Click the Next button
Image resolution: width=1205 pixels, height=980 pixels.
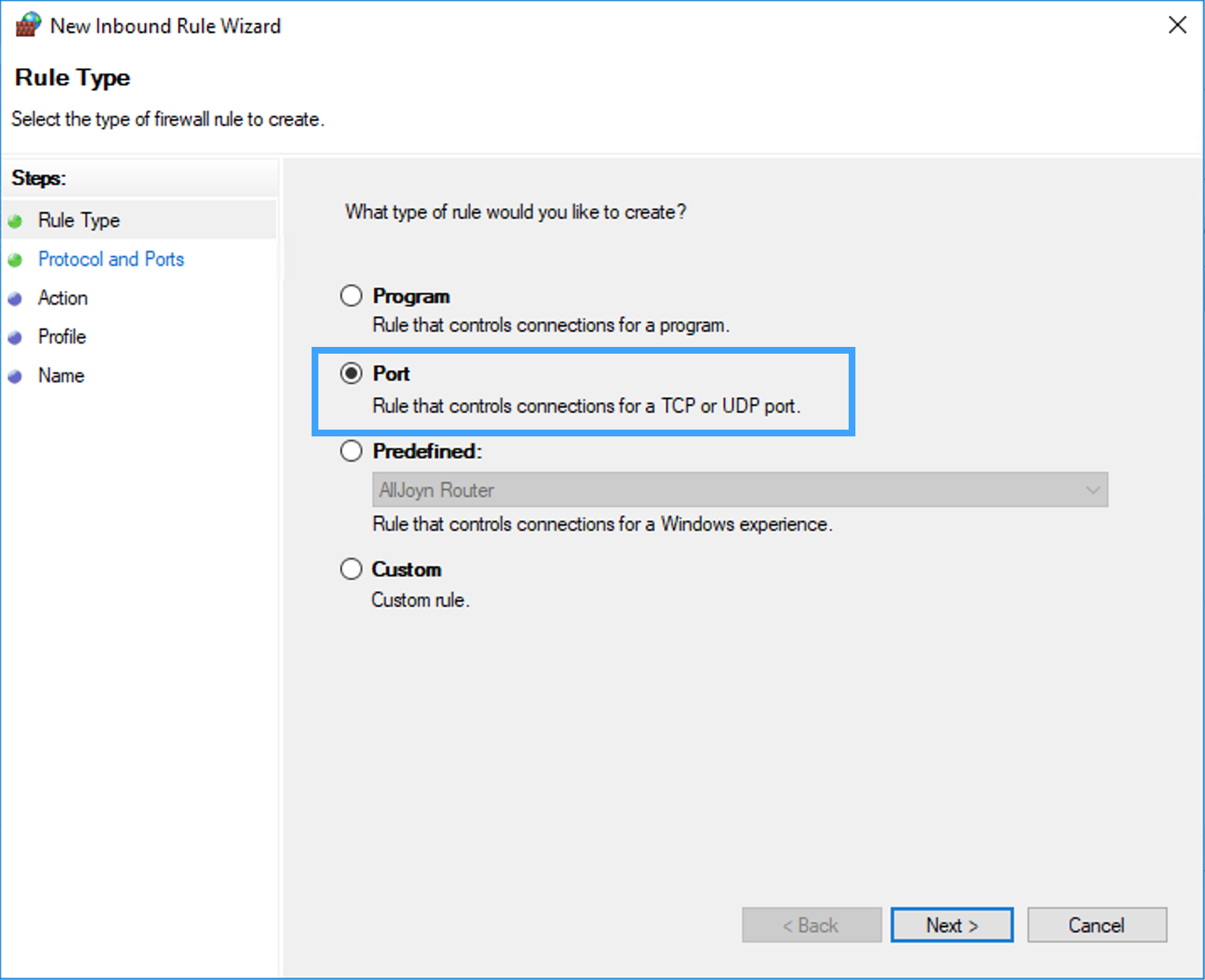click(x=952, y=925)
